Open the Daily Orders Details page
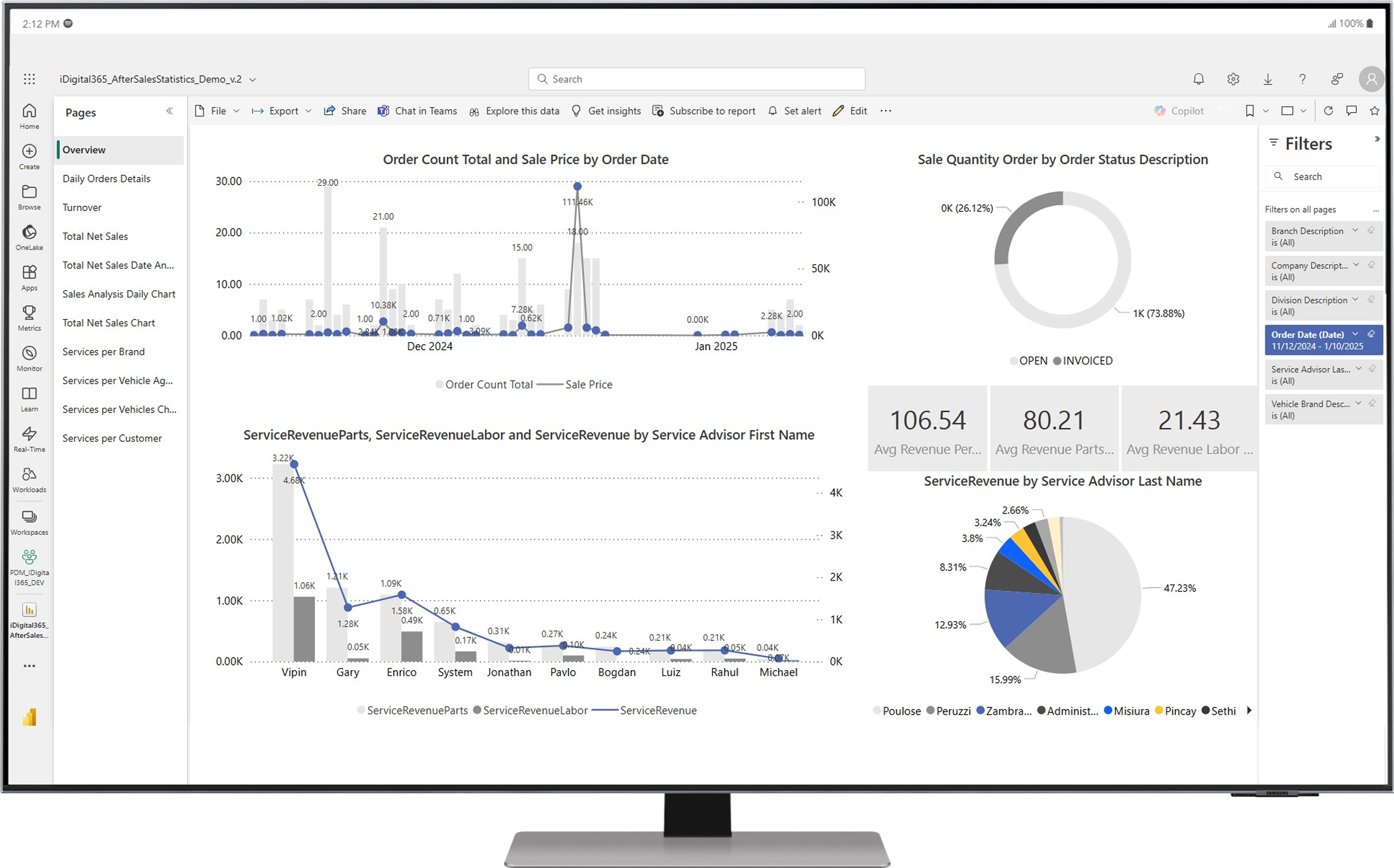Image resolution: width=1394 pixels, height=868 pixels. (x=106, y=179)
